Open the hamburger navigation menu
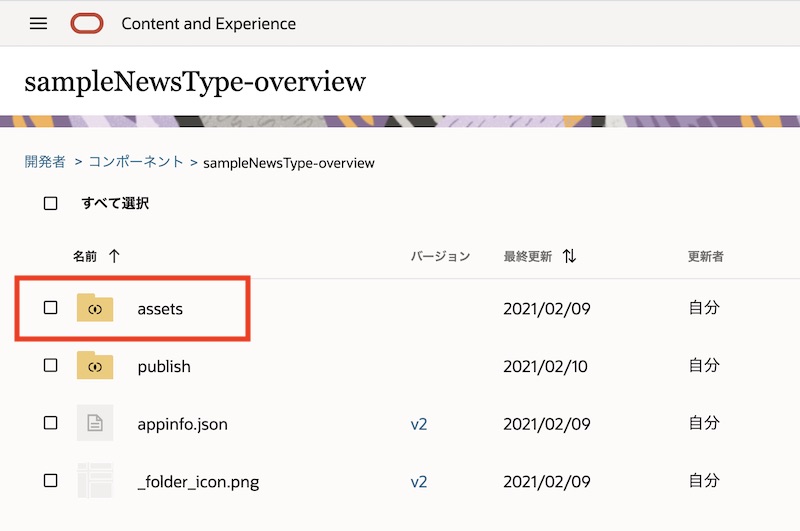This screenshot has height=531, width=800. point(38,23)
